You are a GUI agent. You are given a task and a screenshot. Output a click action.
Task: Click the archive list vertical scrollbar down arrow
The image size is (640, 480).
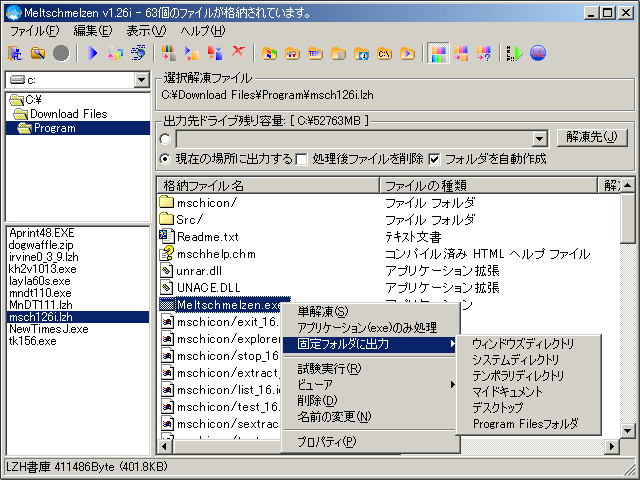[x=627, y=430]
